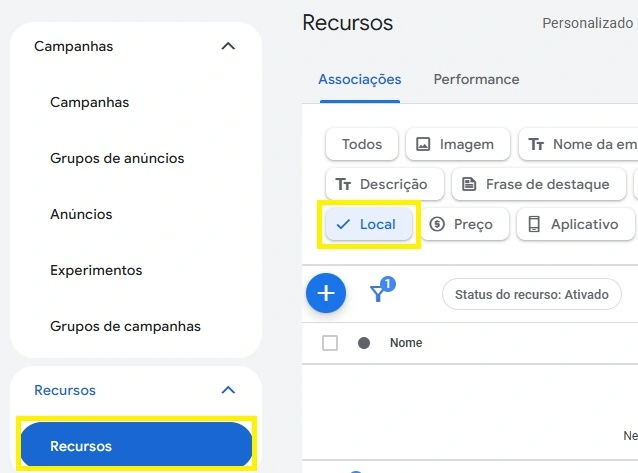Go to Anúncios
This screenshot has width=638, height=473.
(x=81, y=214)
